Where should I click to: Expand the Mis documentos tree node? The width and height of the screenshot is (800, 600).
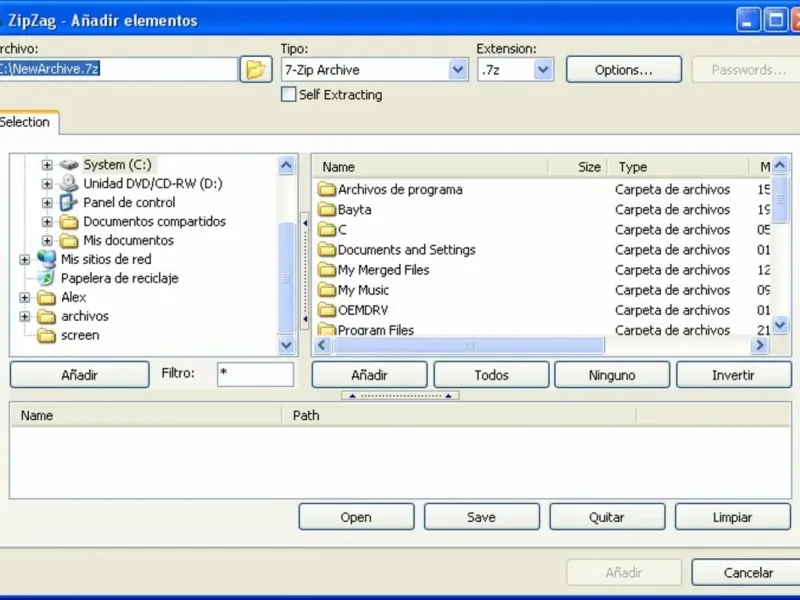47,241
